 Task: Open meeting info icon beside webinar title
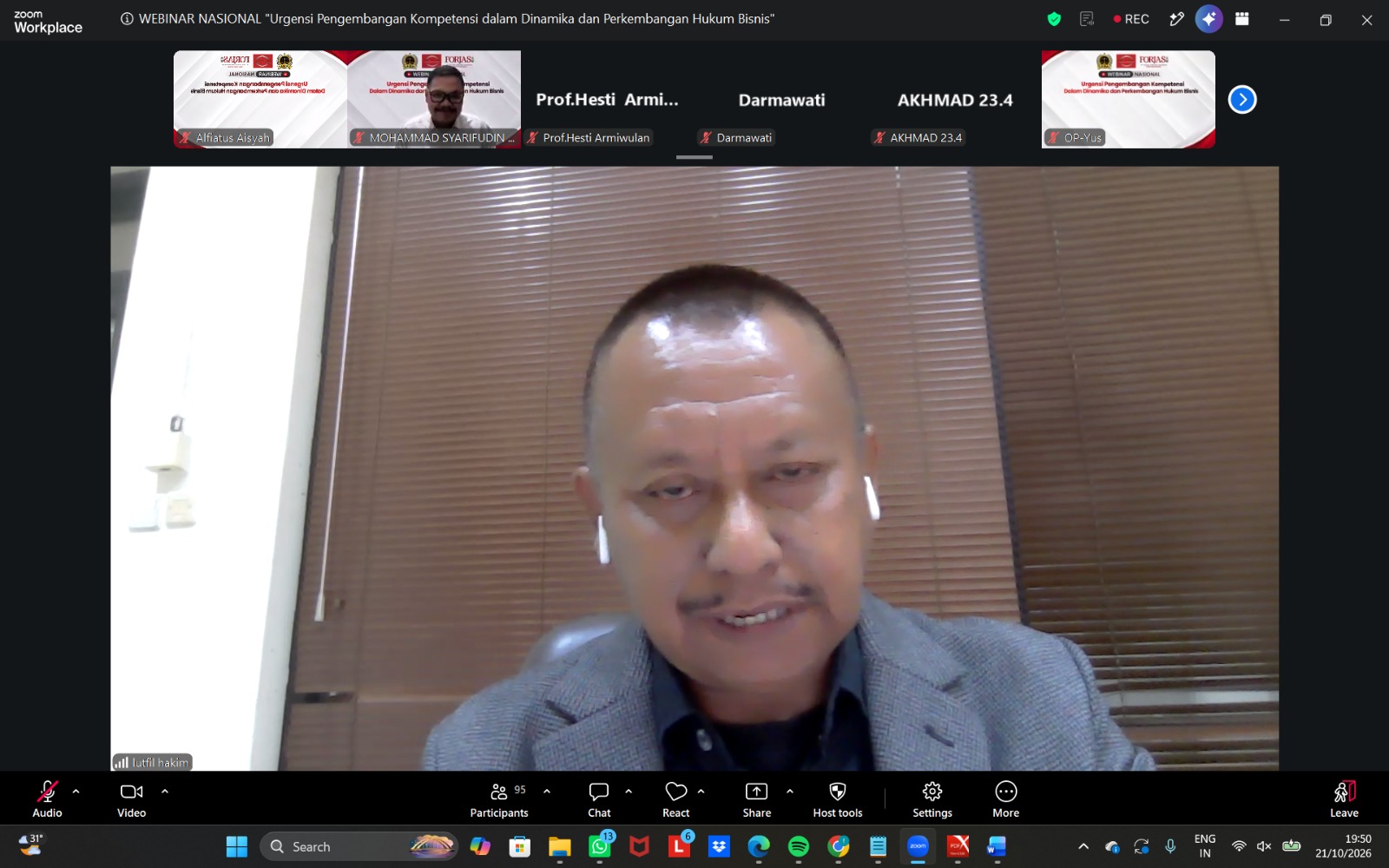127,18
